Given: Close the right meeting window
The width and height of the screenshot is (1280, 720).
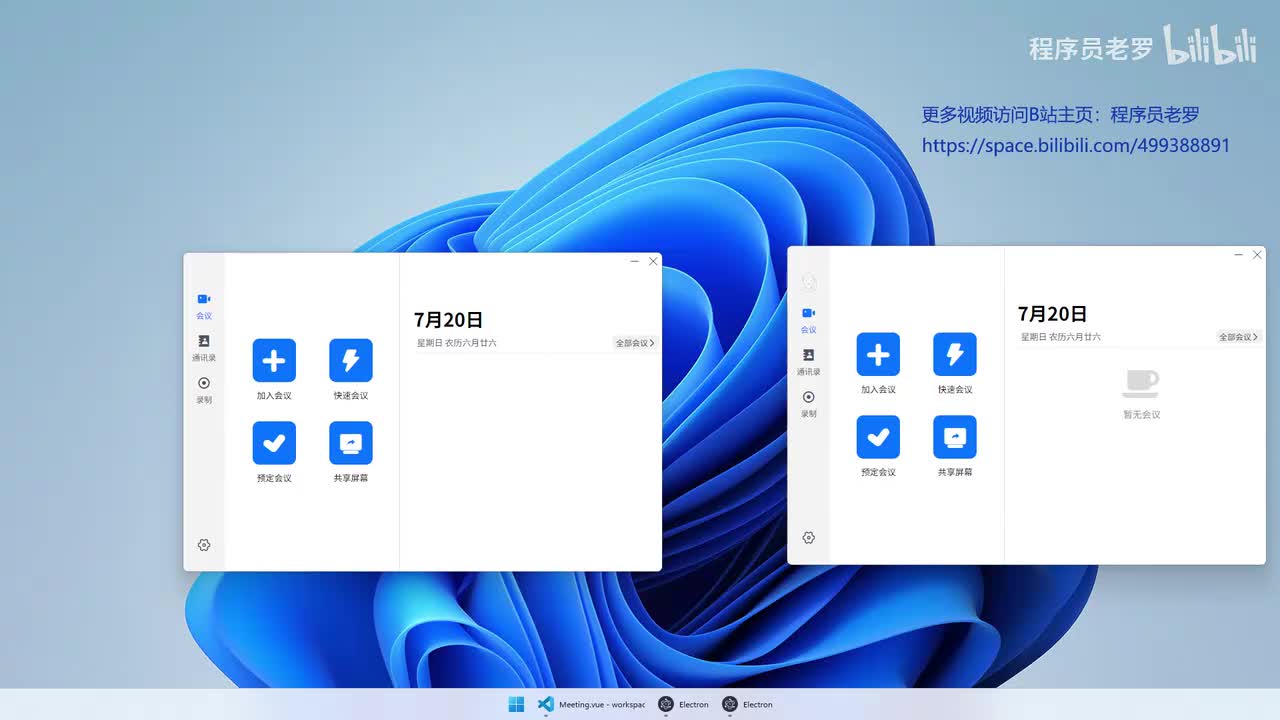Looking at the screenshot, I should click(x=1257, y=255).
